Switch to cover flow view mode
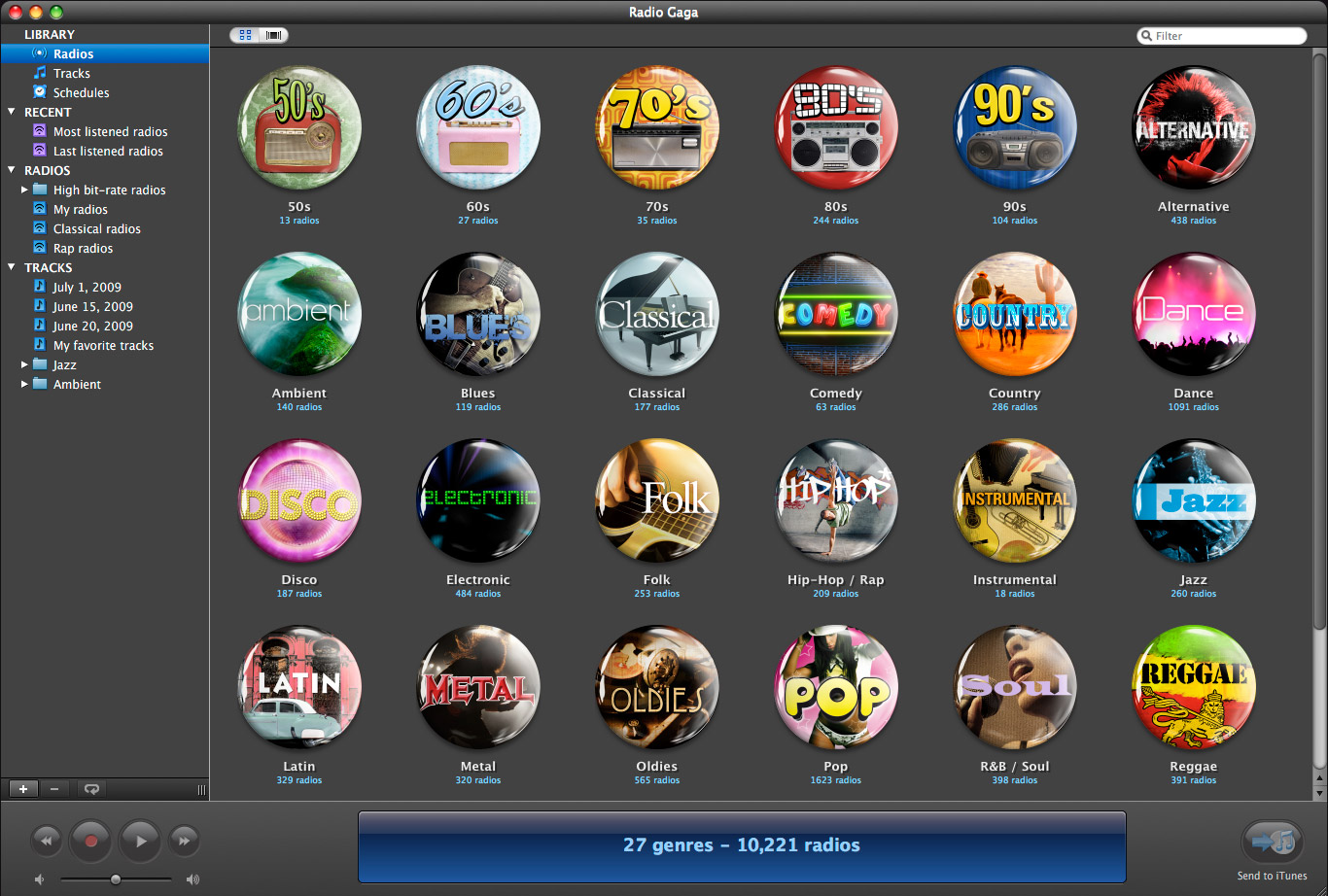Image resolution: width=1328 pixels, height=896 pixels. [273, 35]
